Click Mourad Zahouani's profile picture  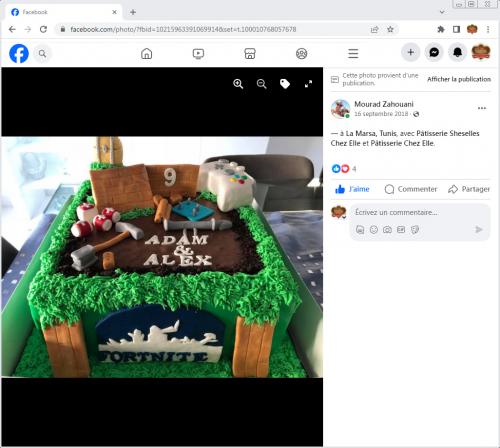(x=340, y=109)
